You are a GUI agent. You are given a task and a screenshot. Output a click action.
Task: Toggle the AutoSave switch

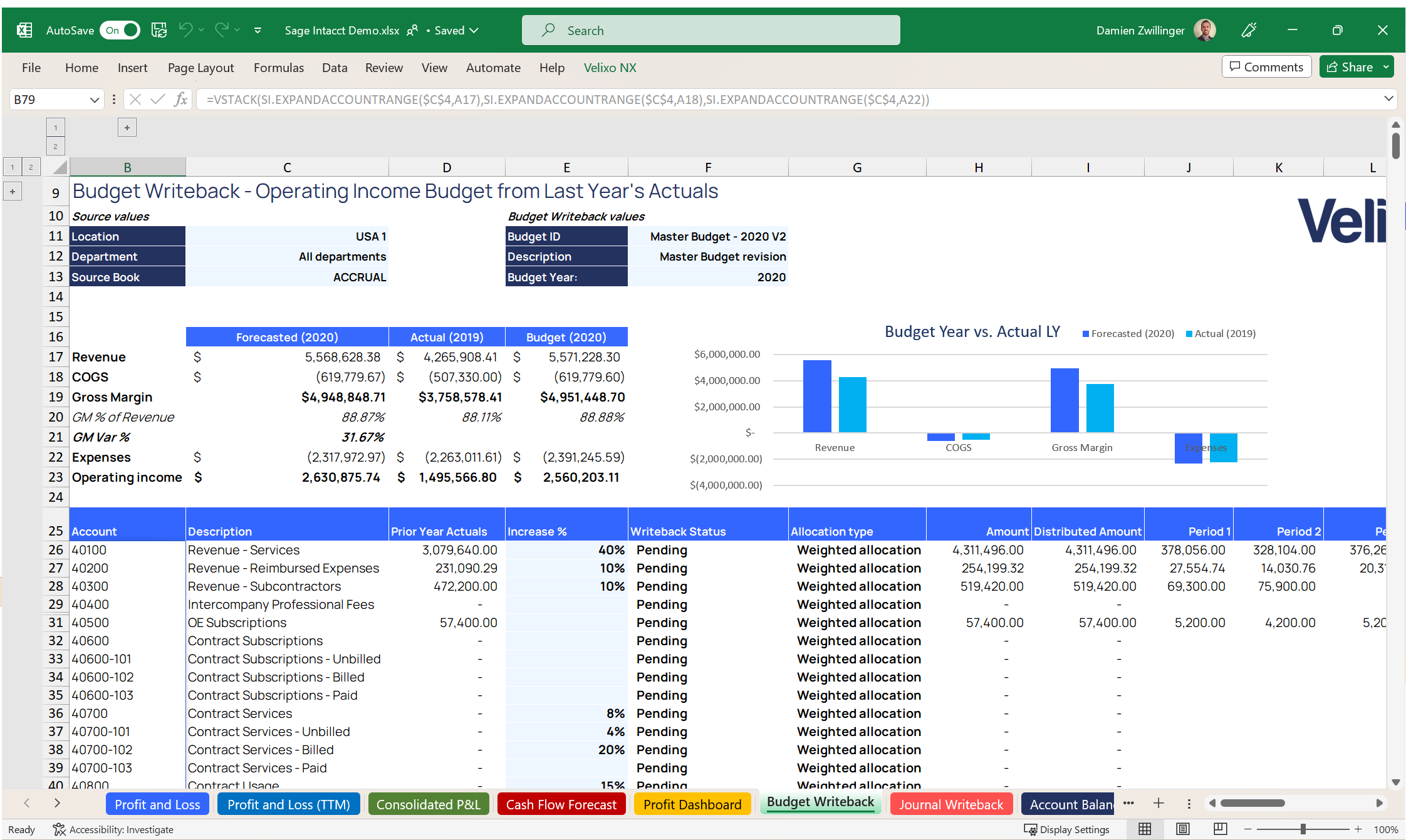point(120,30)
